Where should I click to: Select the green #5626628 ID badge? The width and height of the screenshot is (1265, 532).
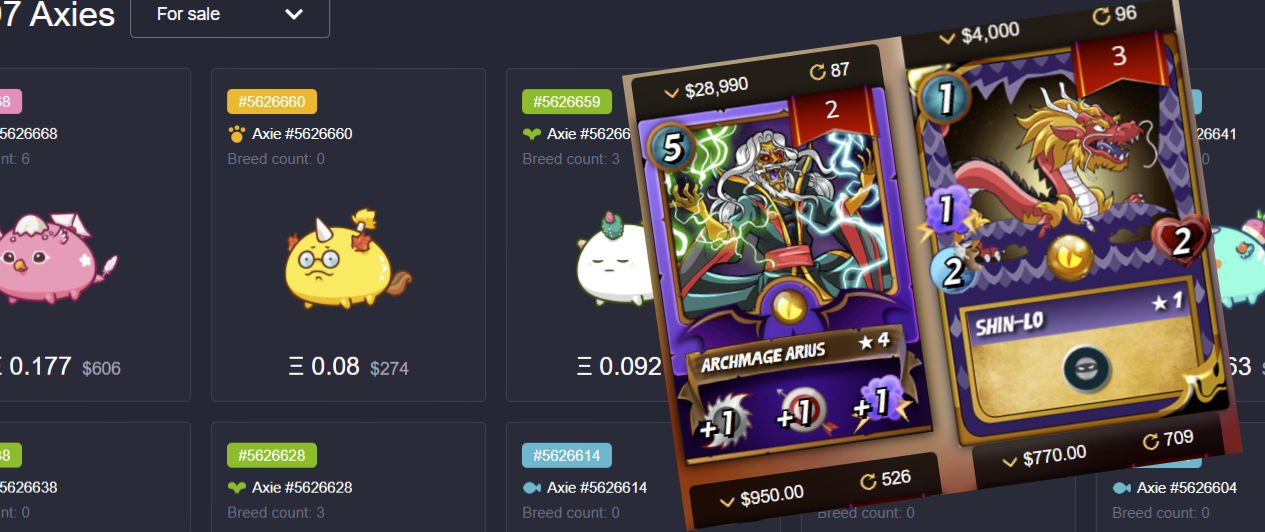(x=272, y=456)
